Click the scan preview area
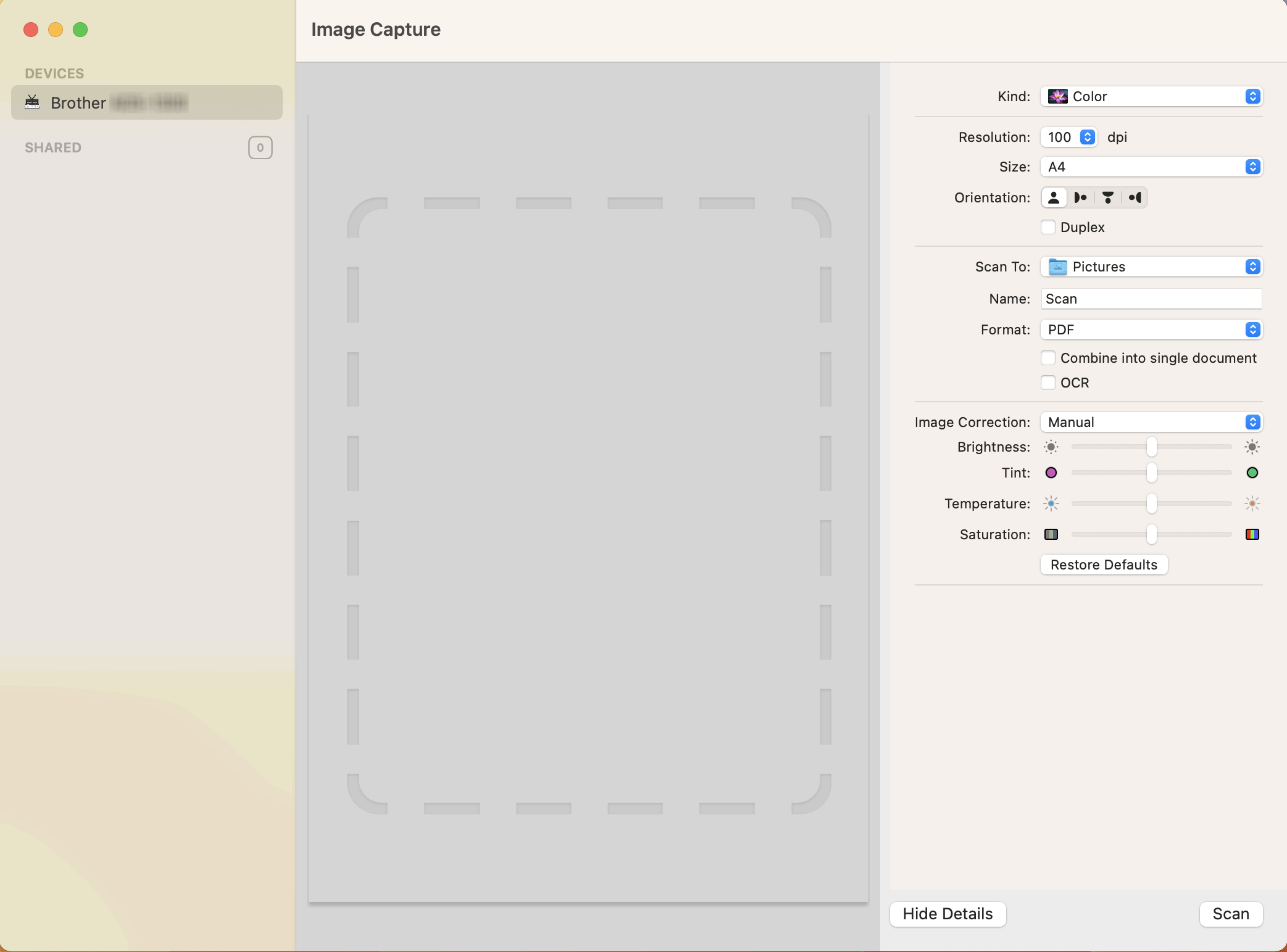The width and height of the screenshot is (1287, 952). pos(588,508)
